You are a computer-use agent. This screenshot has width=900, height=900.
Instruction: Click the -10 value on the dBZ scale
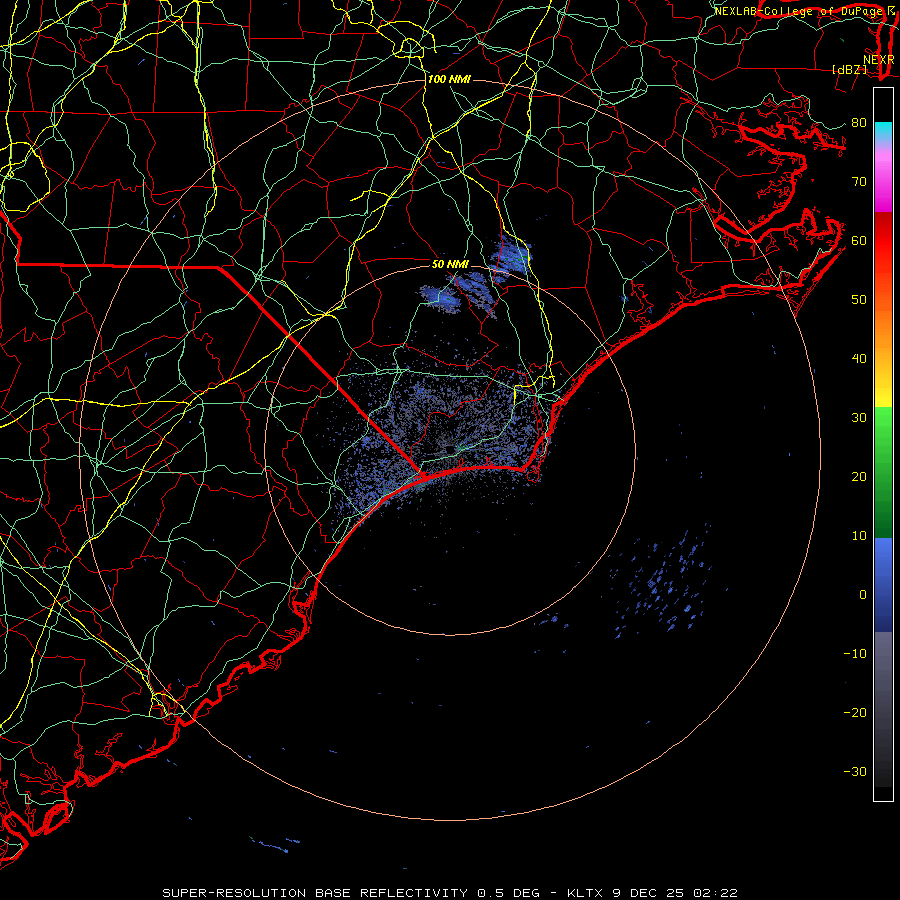pyautogui.click(x=855, y=654)
